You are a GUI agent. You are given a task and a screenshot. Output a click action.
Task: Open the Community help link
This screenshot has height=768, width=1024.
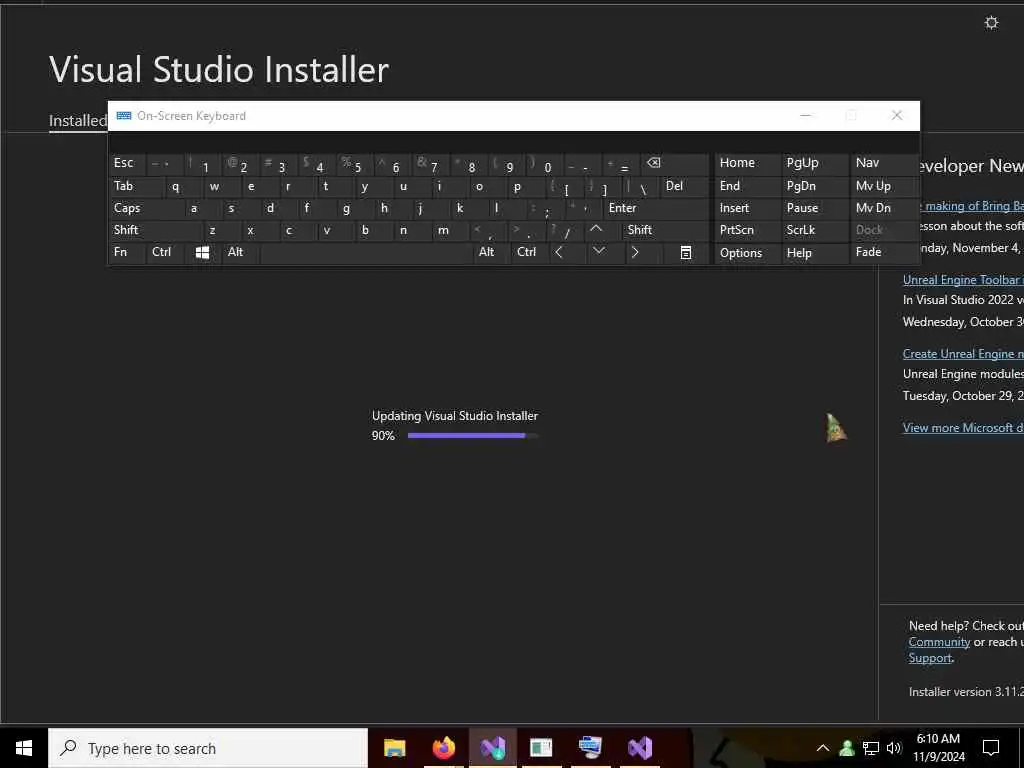coord(939,642)
